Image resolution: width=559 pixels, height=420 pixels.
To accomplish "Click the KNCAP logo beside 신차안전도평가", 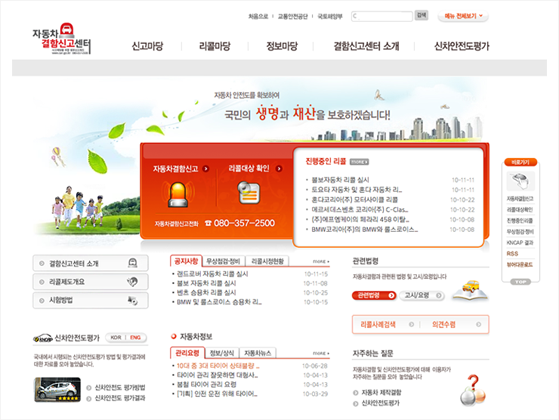I will [42, 338].
